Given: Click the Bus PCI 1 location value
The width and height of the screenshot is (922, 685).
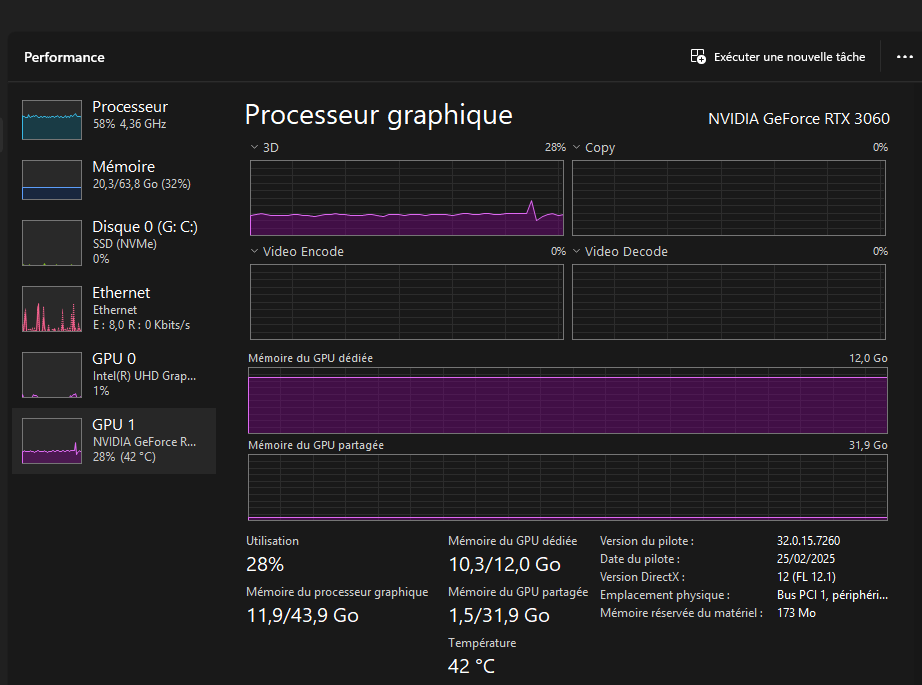Looking at the screenshot, I should click(832, 594).
